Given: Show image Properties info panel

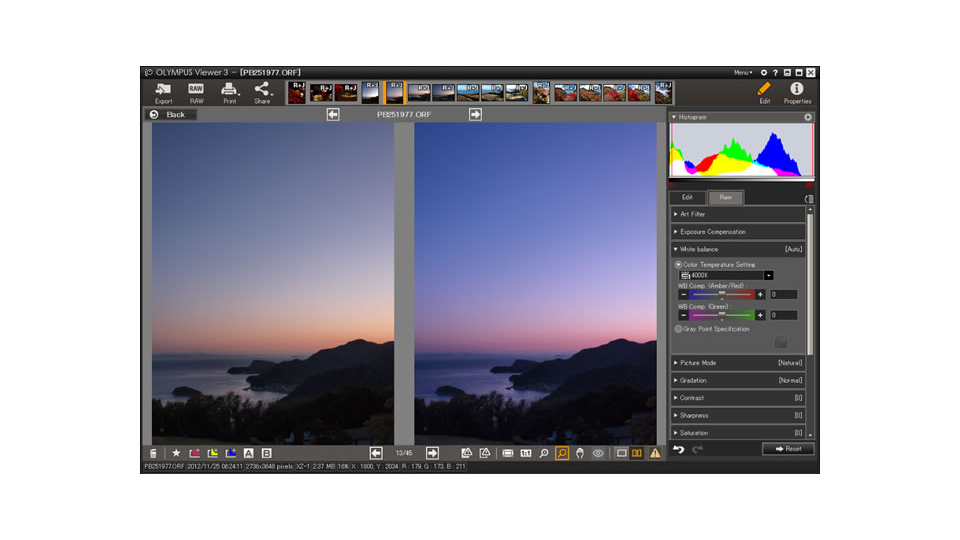Looking at the screenshot, I should (x=797, y=92).
